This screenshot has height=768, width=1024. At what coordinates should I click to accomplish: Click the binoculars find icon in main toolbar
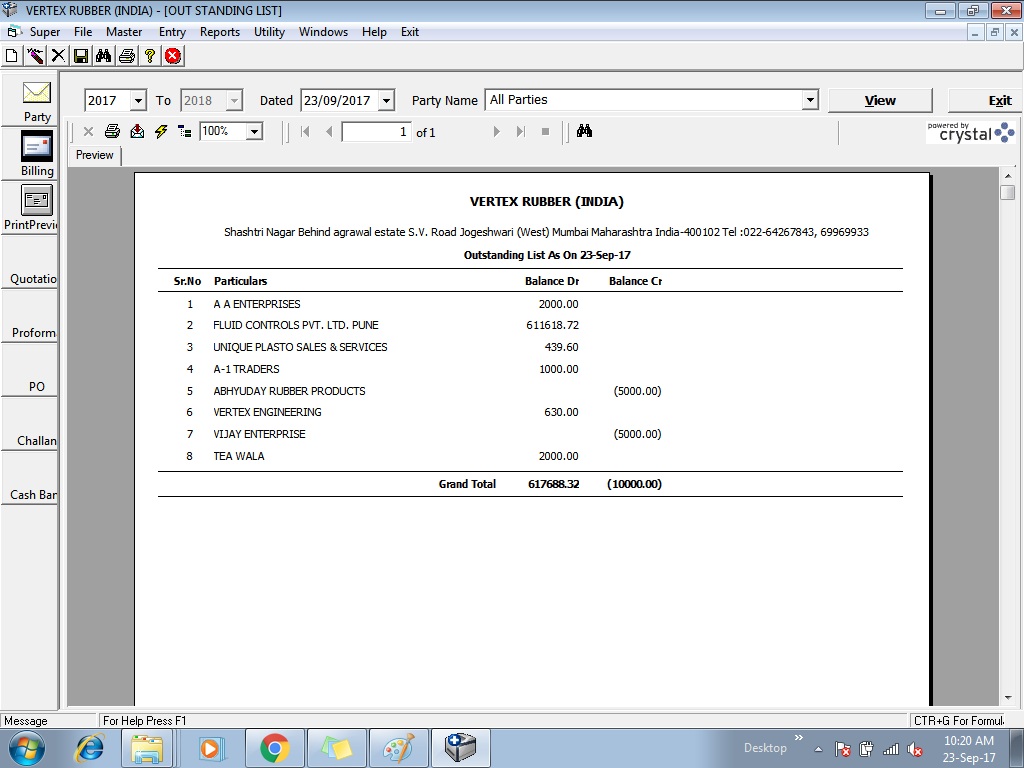click(103, 56)
